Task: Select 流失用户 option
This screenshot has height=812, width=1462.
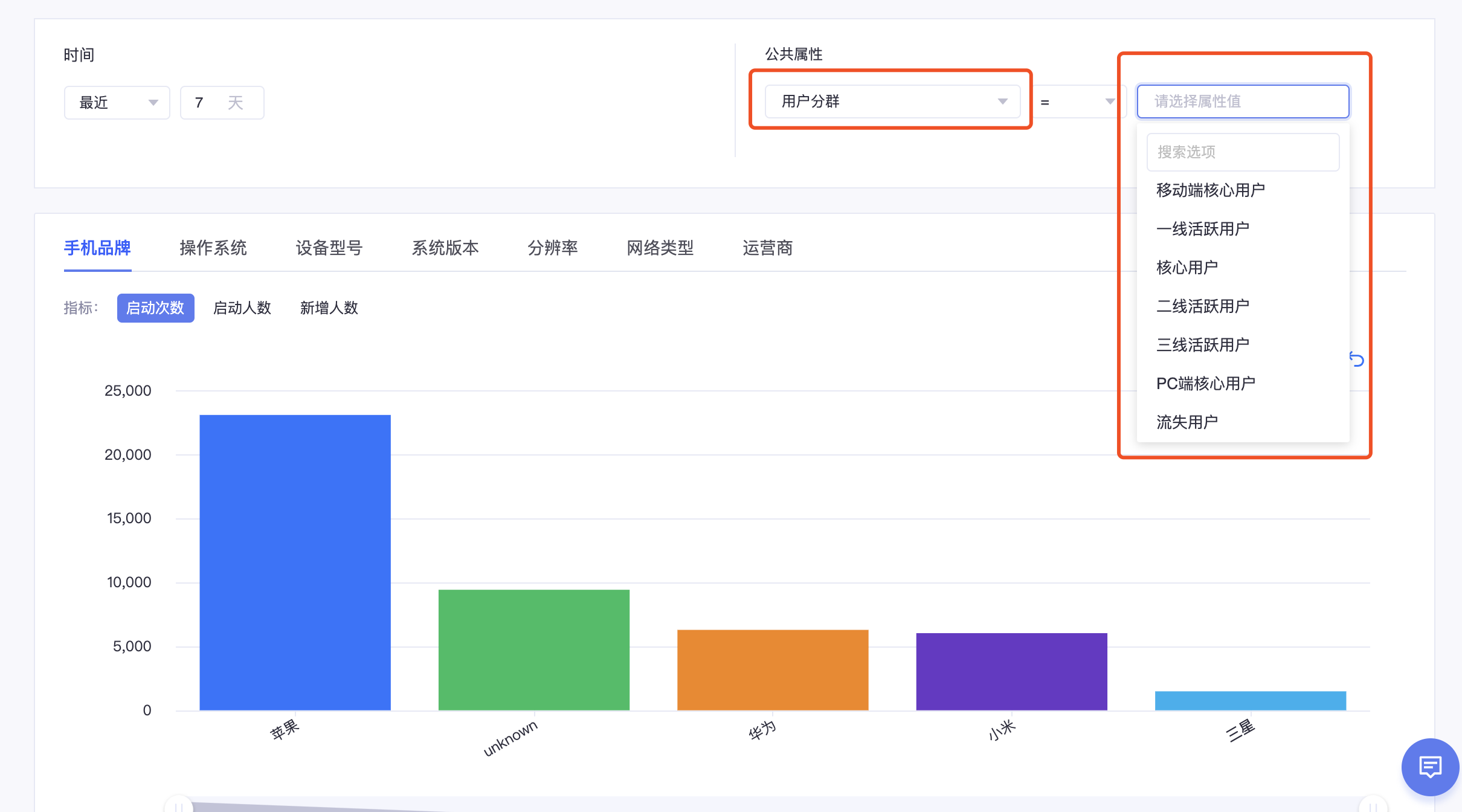Action: coord(1243,422)
